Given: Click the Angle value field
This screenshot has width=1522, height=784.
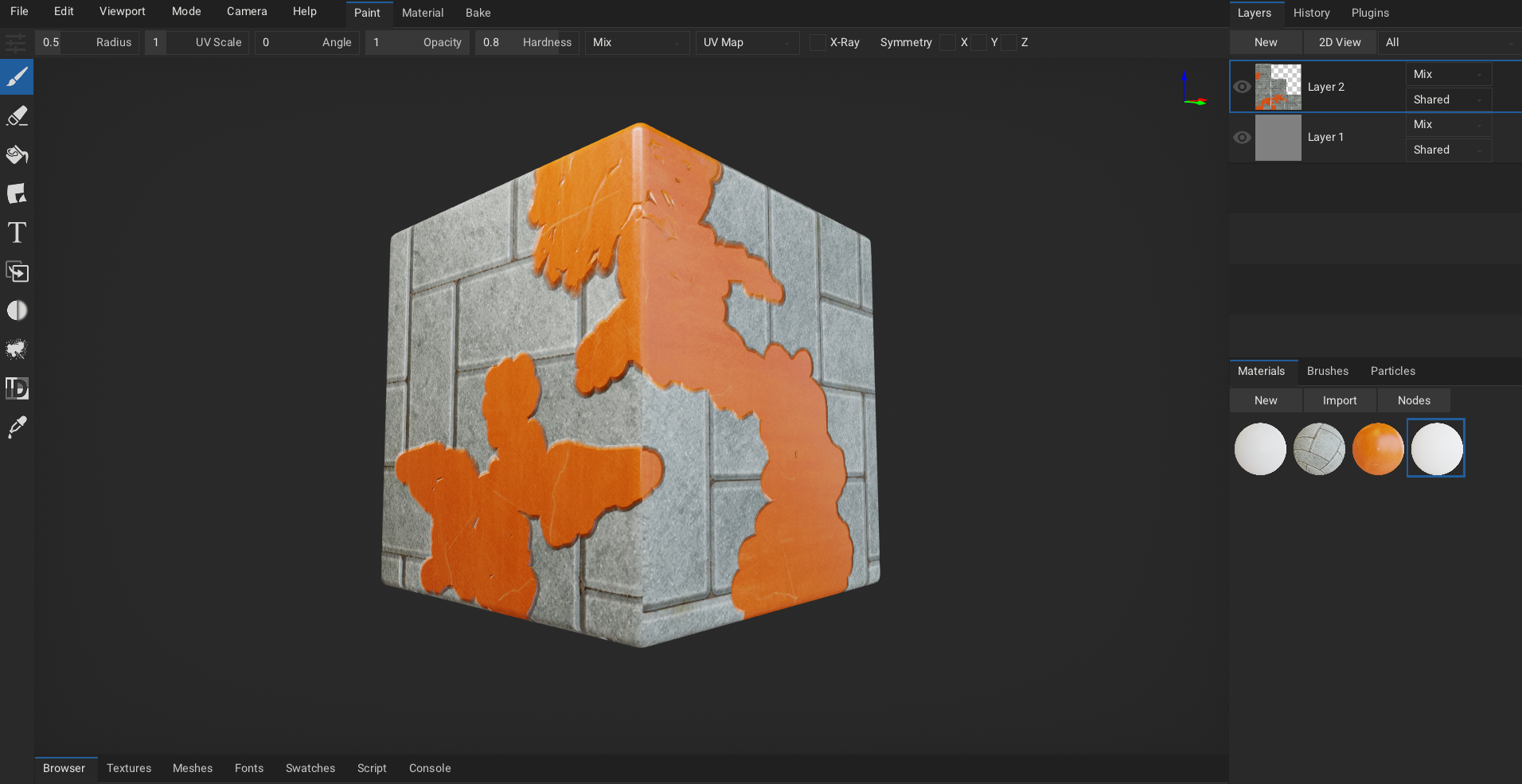Looking at the screenshot, I should 307,42.
